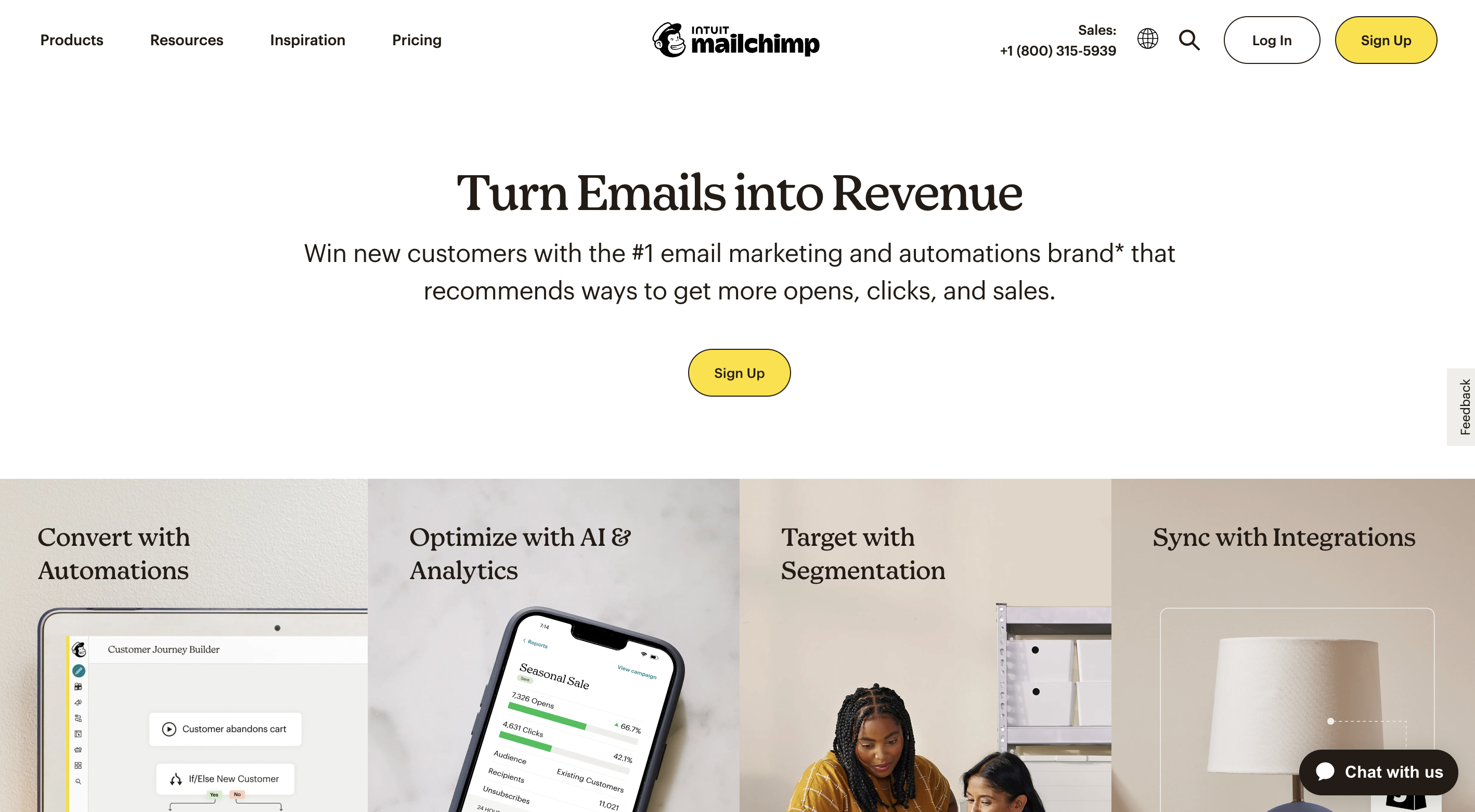Click the header Sign Up button
Image resolution: width=1475 pixels, height=812 pixels.
tap(1386, 40)
